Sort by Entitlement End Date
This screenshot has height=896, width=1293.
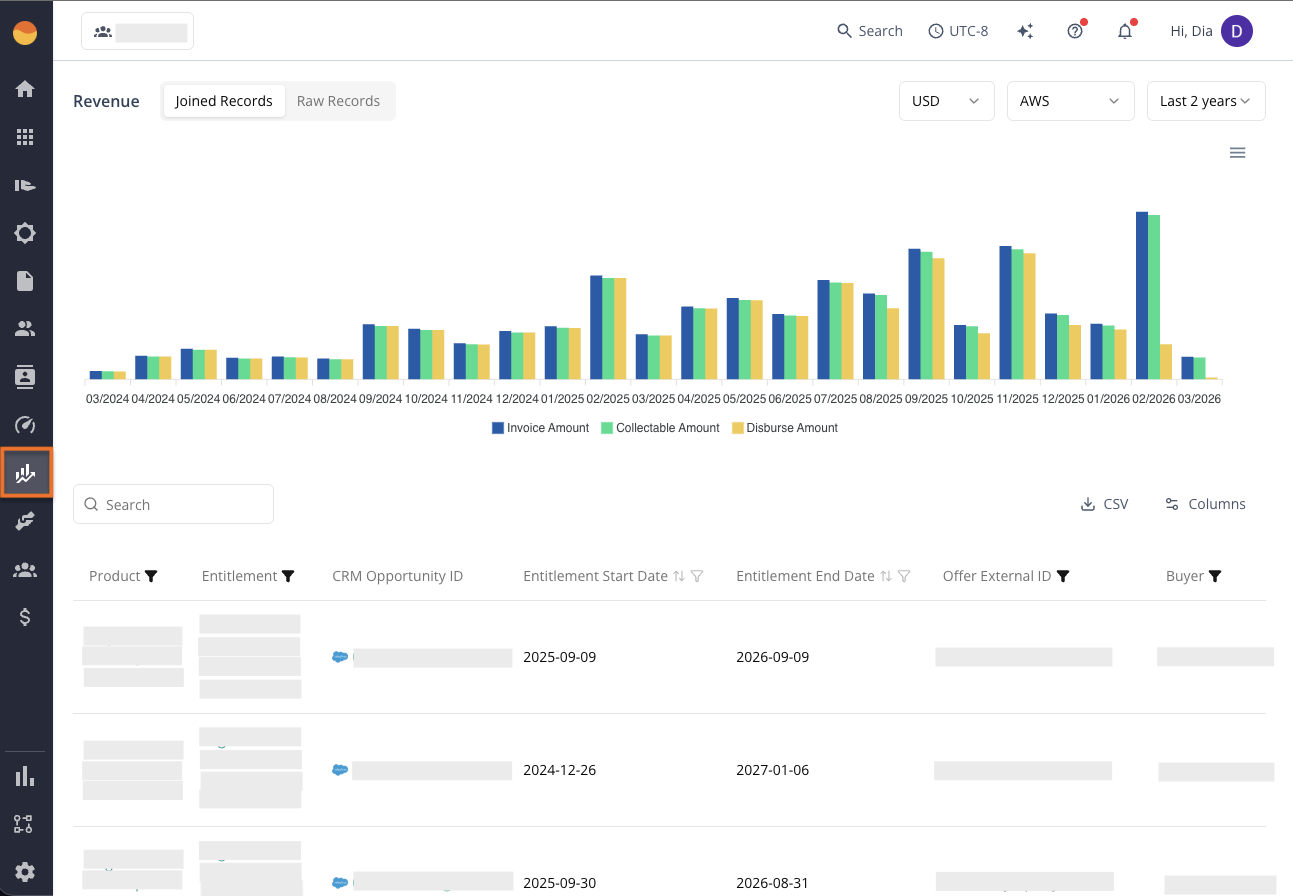coord(886,576)
